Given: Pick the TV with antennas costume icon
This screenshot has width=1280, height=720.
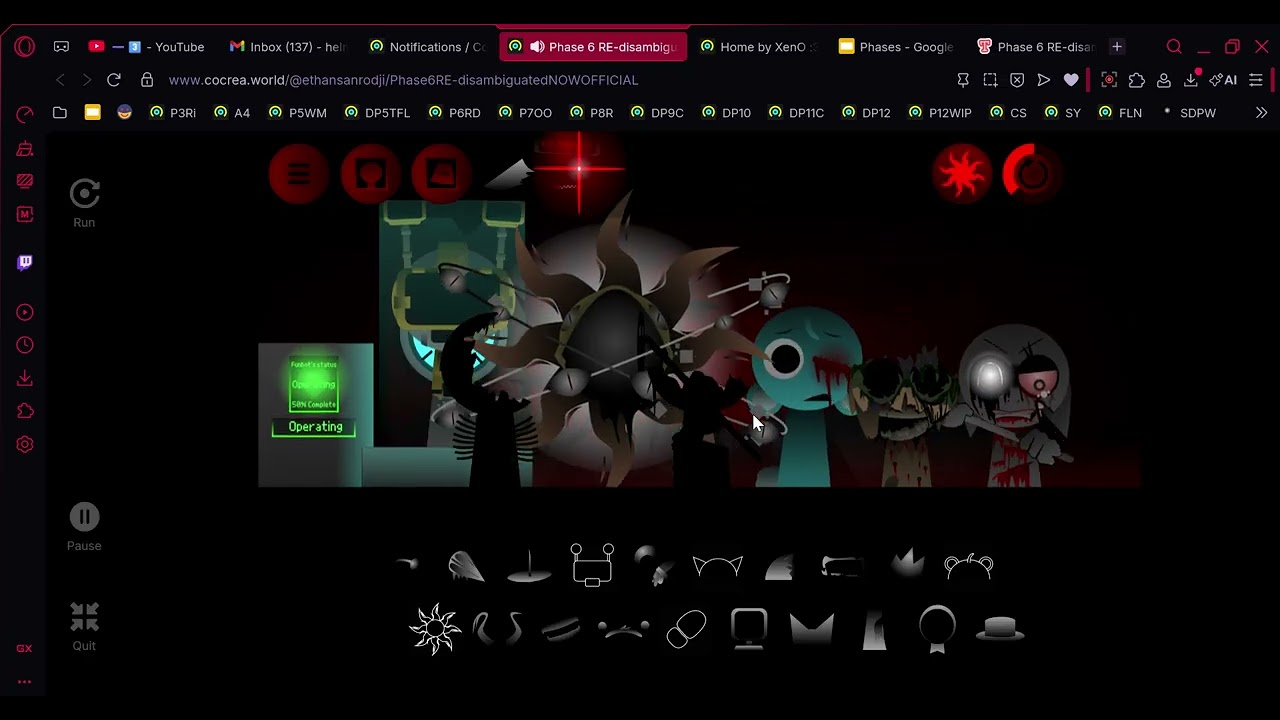Looking at the screenshot, I should tap(592, 565).
